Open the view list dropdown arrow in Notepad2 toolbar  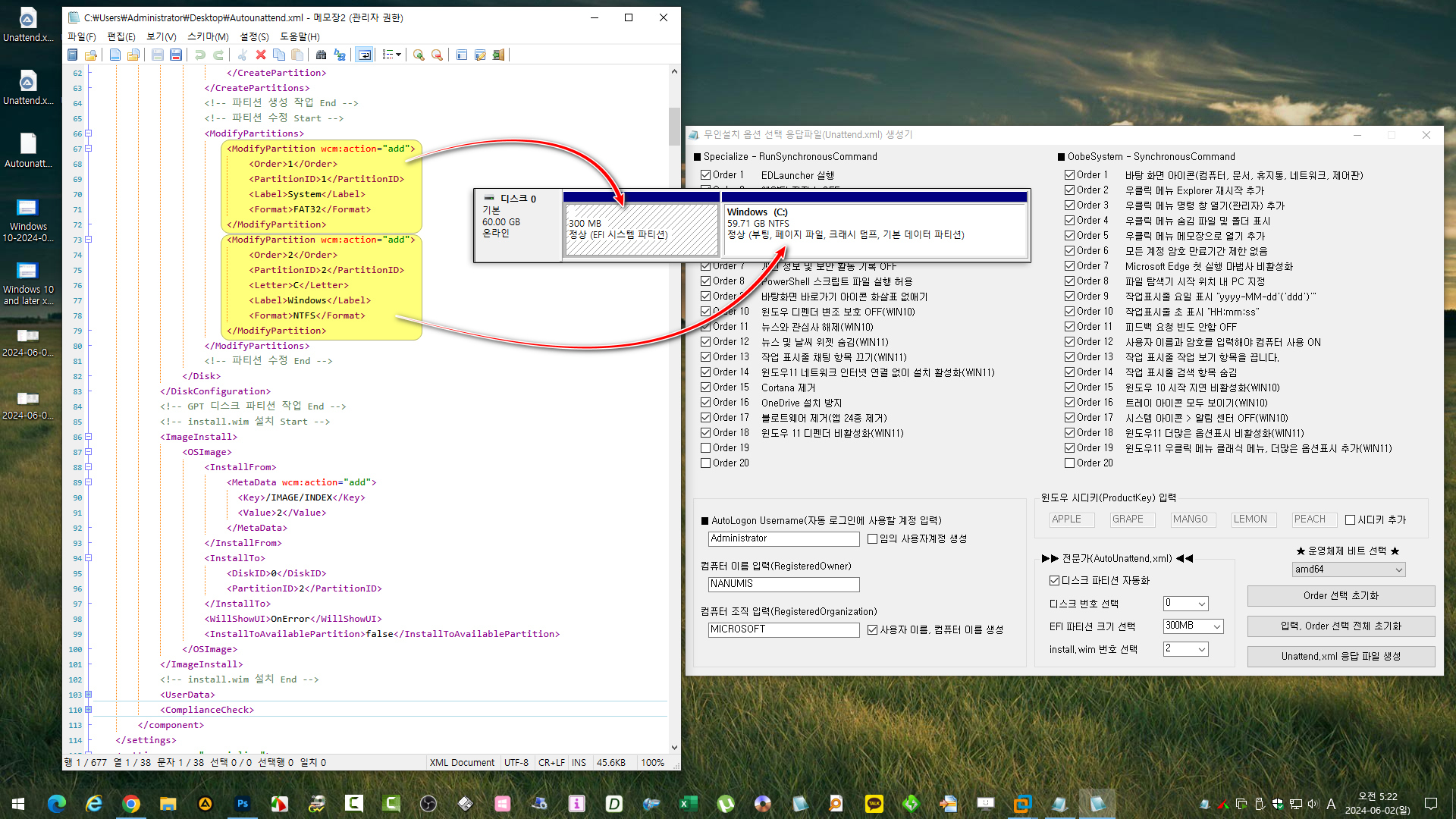[x=398, y=55]
